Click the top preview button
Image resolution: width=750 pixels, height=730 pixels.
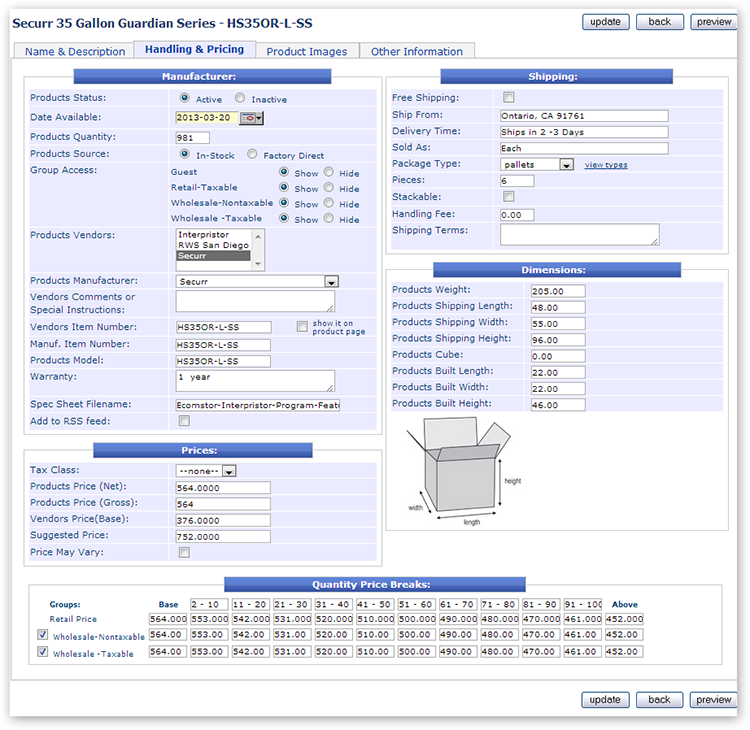coord(714,22)
